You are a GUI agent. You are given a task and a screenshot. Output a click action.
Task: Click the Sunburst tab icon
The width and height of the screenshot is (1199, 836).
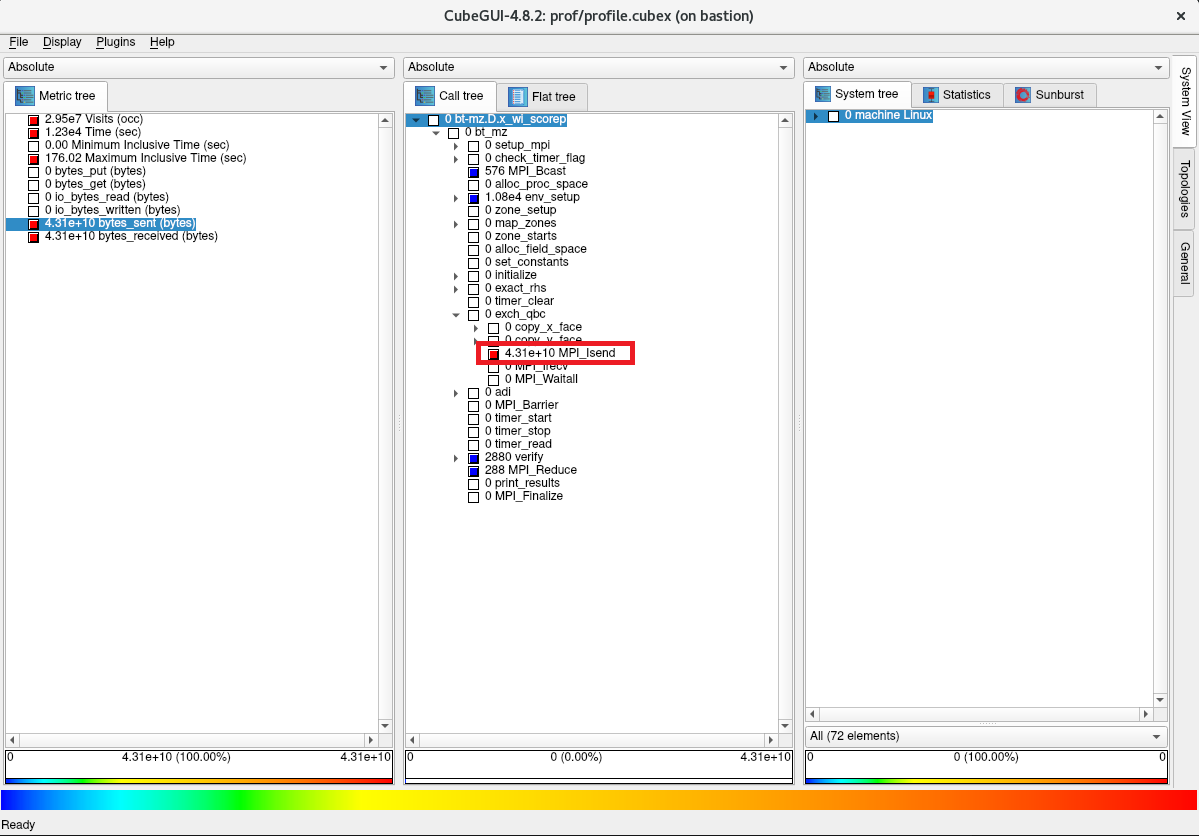[1022, 95]
